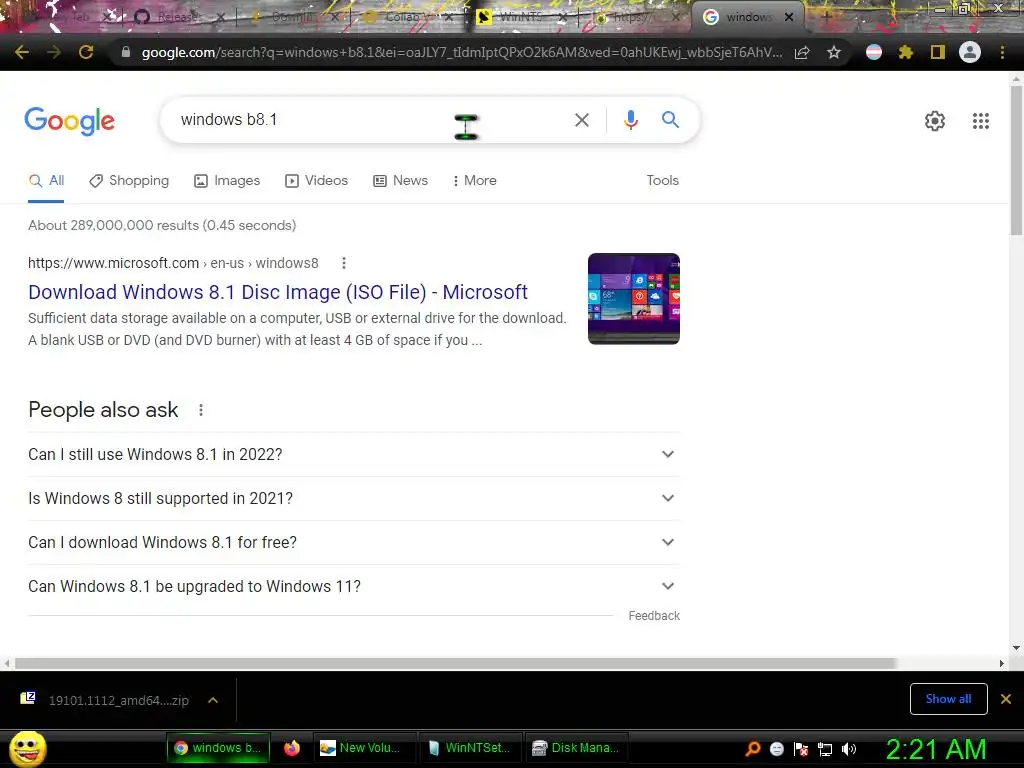Open the Chrome profile avatar
This screenshot has height=768, width=1024.
point(969,52)
